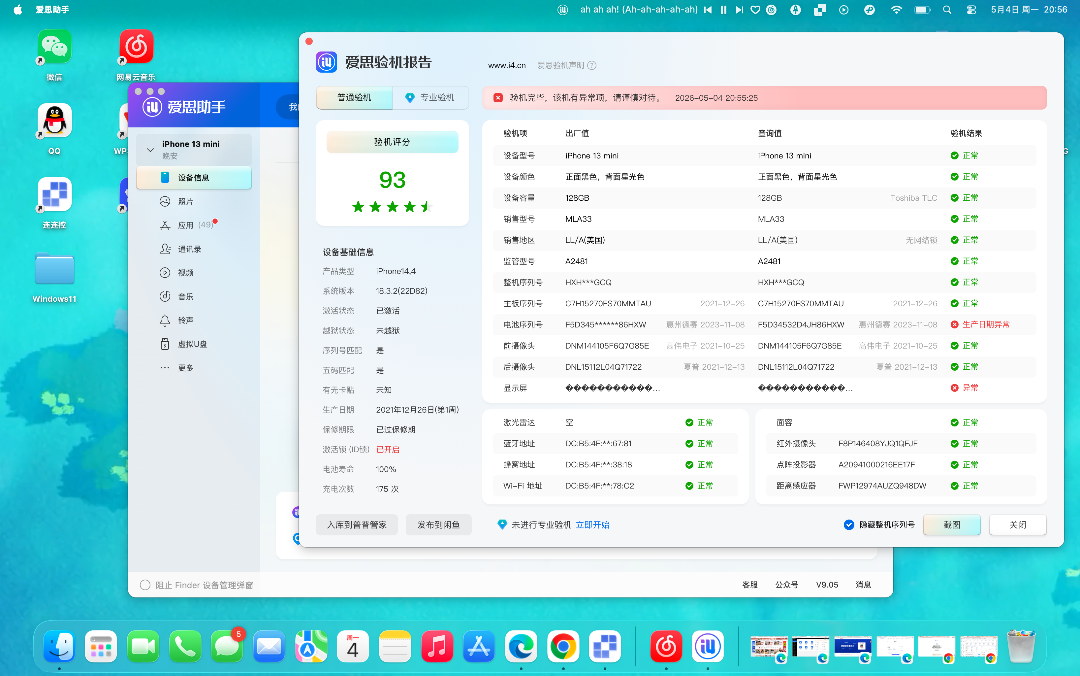Click the 立即开始 link for professional inspection
Image resolution: width=1080 pixels, height=676 pixels.
click(x=592, y=524)
